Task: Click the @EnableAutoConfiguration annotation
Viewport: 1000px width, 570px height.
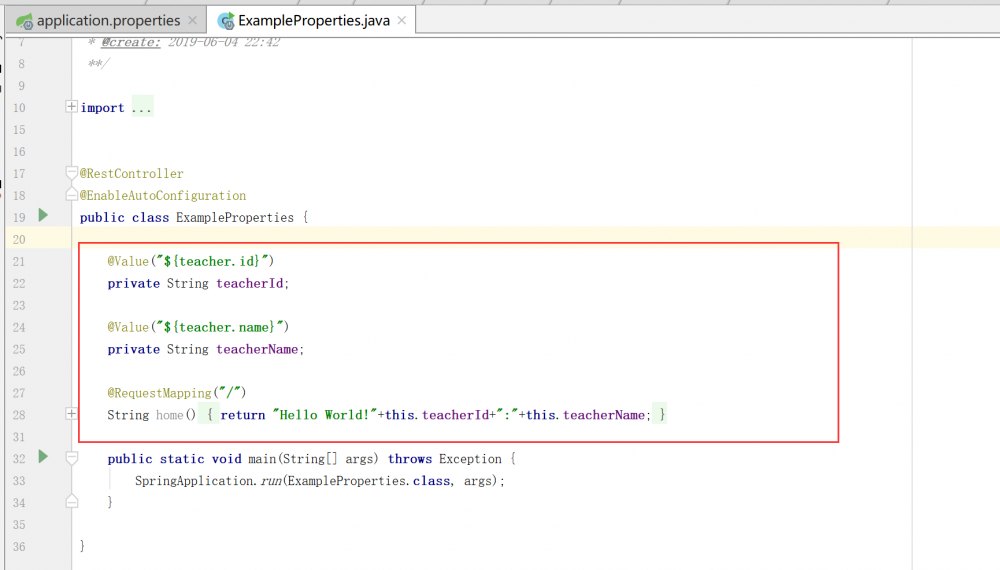Action: [x=163, y=196]
